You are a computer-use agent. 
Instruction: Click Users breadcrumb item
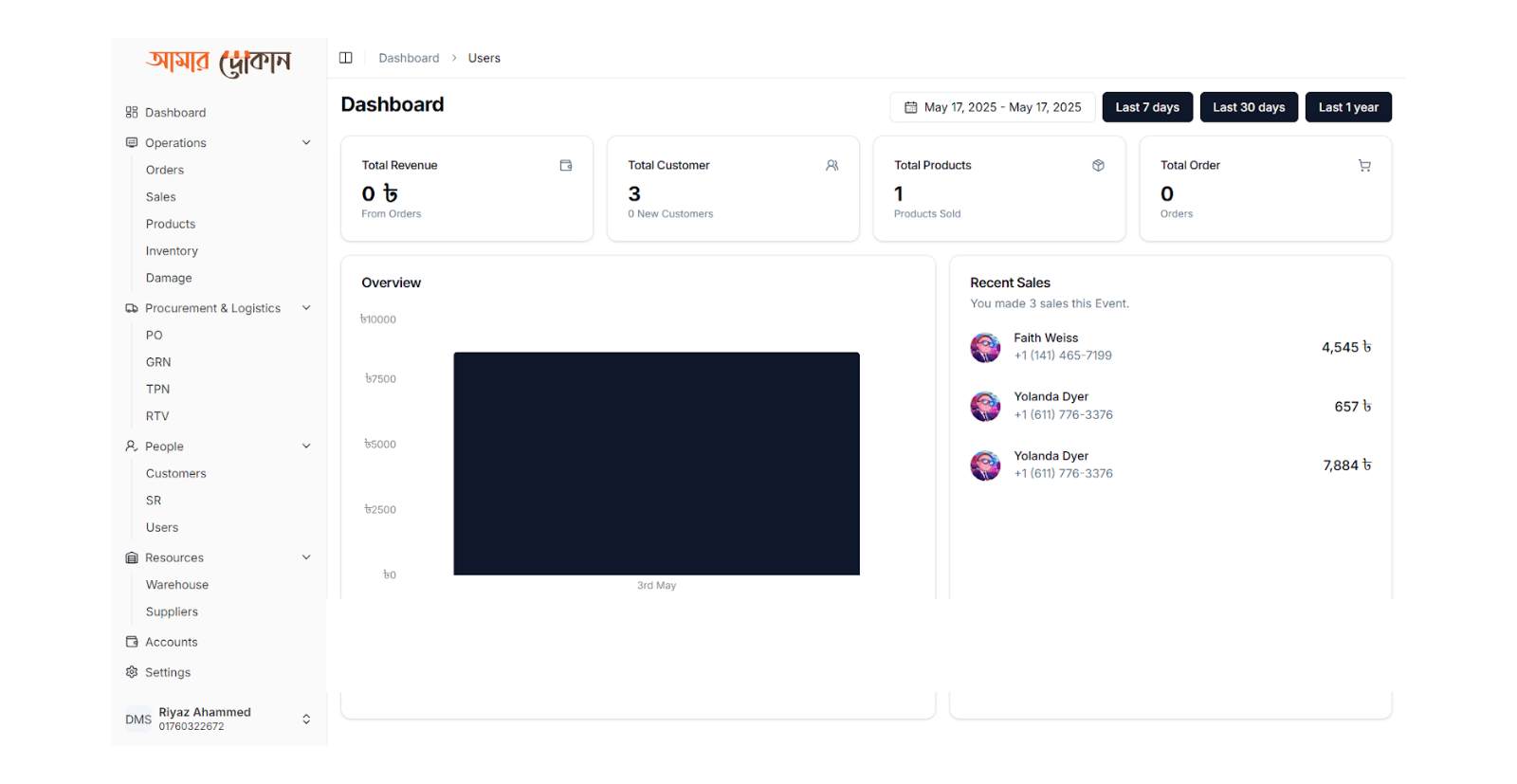(484, 58)
